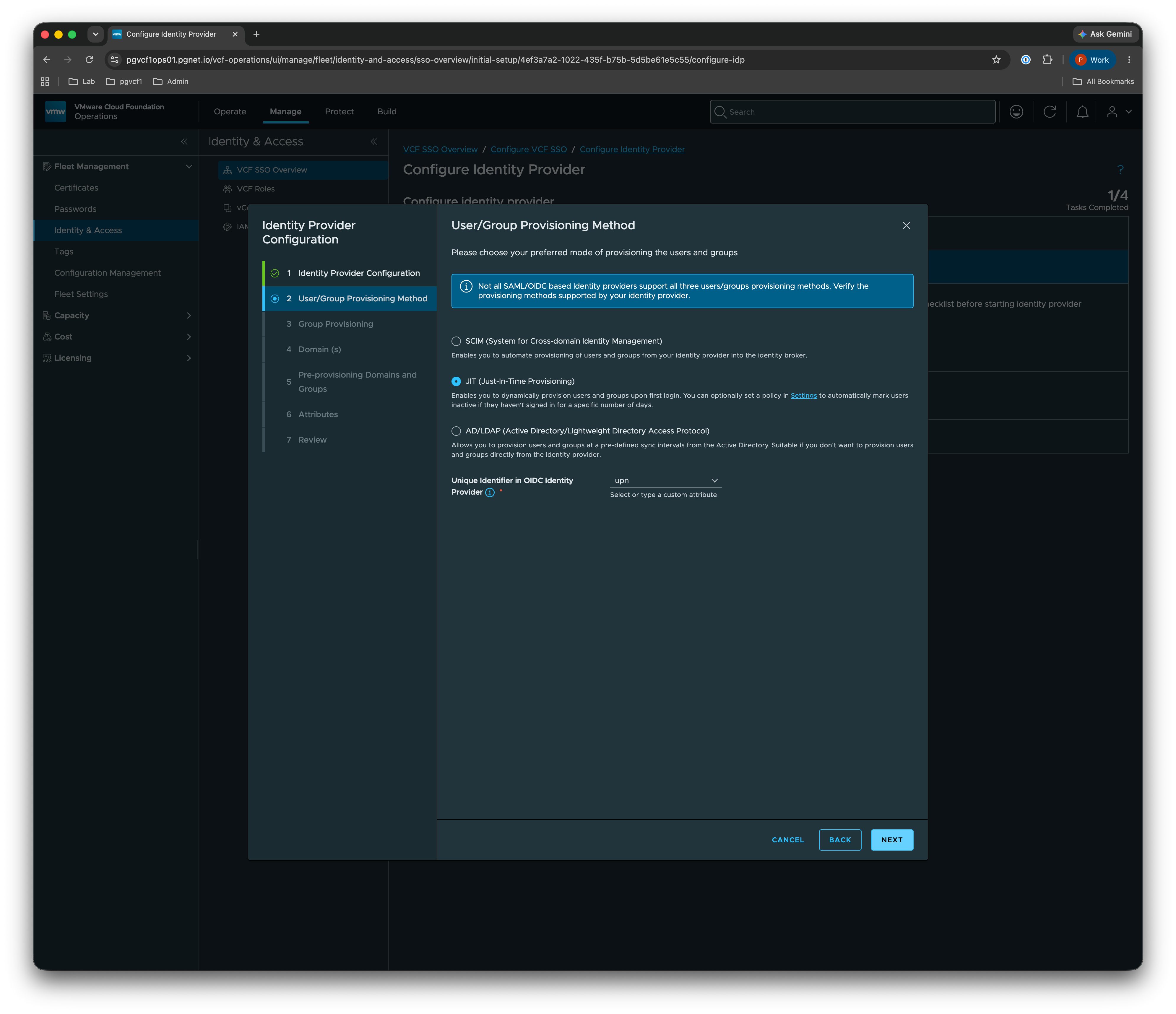Click the refresh icon in app header

click(1050, 112)
